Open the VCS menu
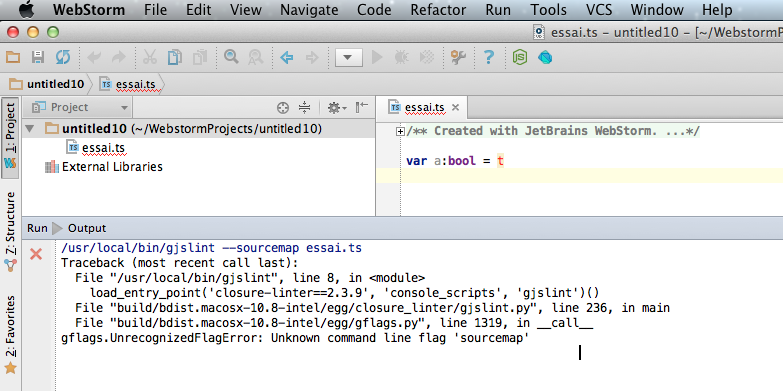This screenshot has width=783, height=391. [x=599, y=9]
